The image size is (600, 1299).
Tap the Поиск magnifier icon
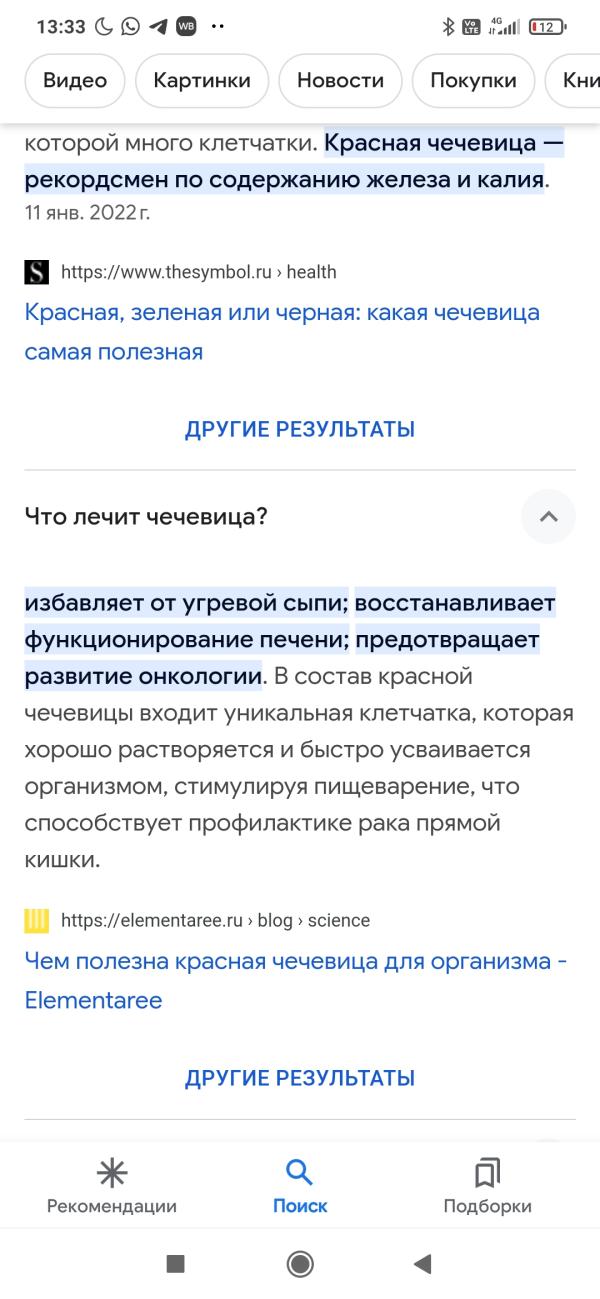coord(299,1173)
